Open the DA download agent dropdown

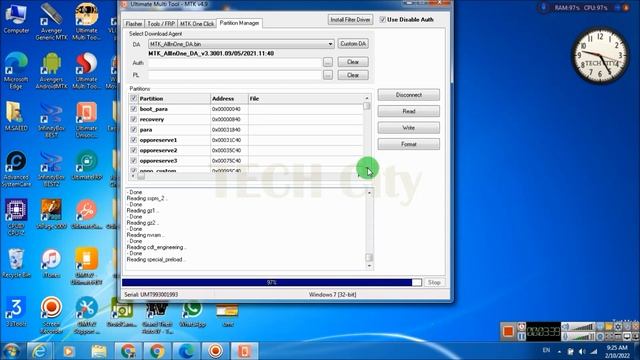(x=330, y=44)
